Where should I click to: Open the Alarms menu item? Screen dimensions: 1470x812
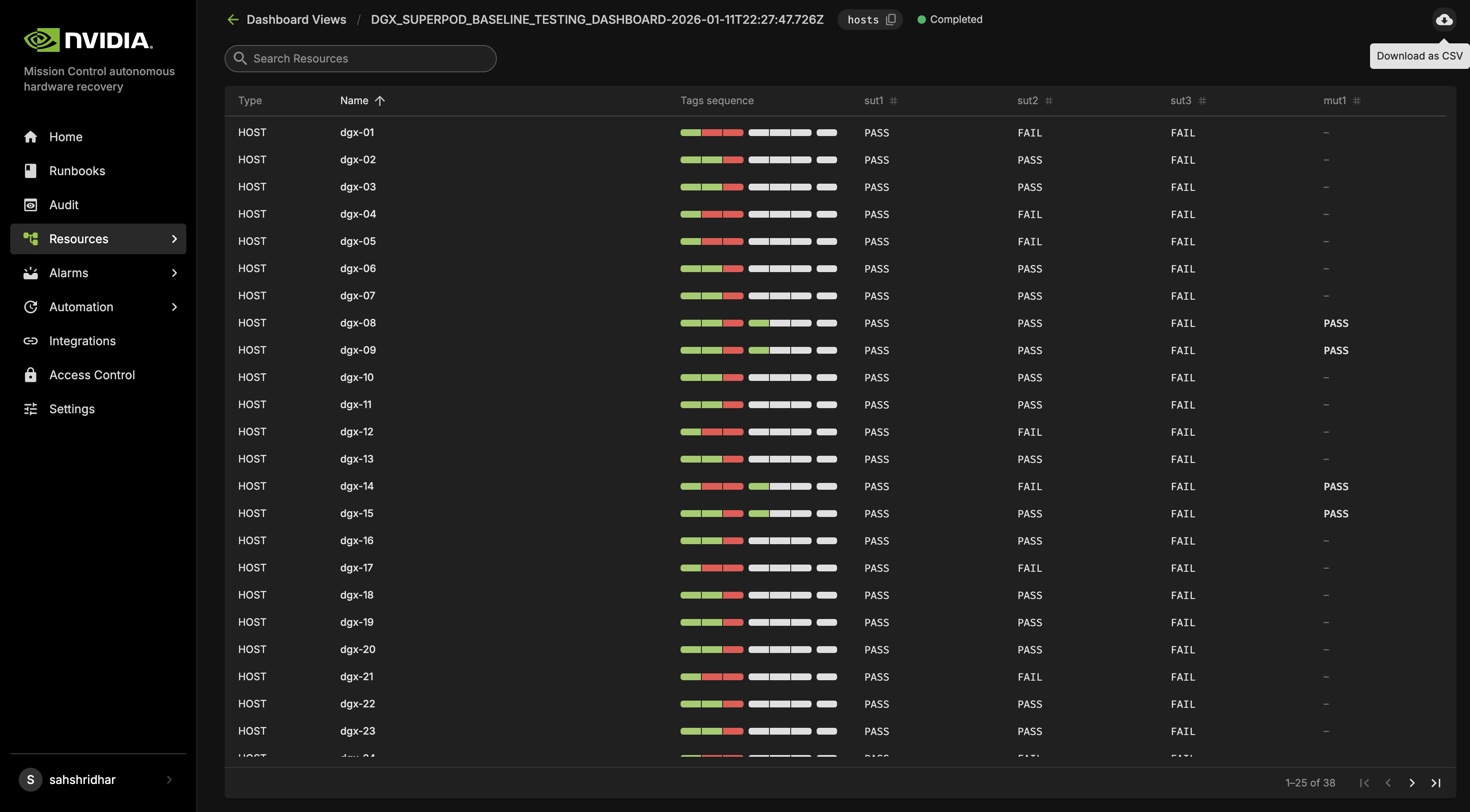click(98, 273)
